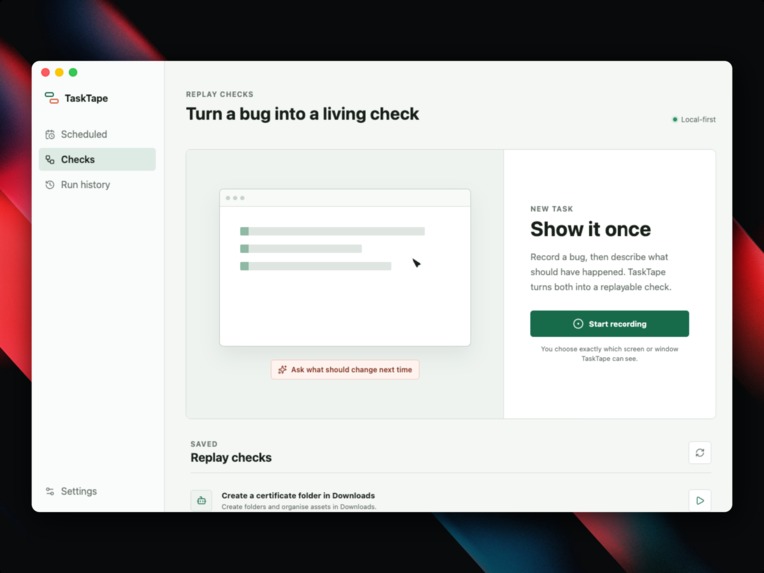Click the Replay checks heading

pyautogui.click(x=231, y=458)
